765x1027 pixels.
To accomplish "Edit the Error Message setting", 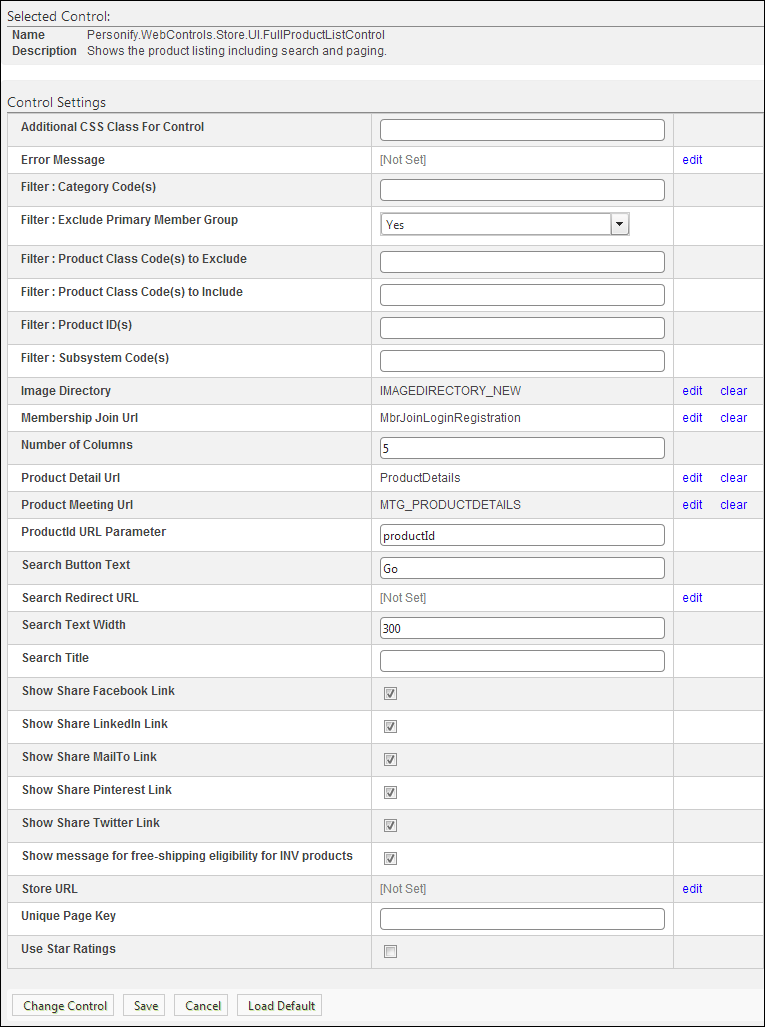I will click(692, 159).
